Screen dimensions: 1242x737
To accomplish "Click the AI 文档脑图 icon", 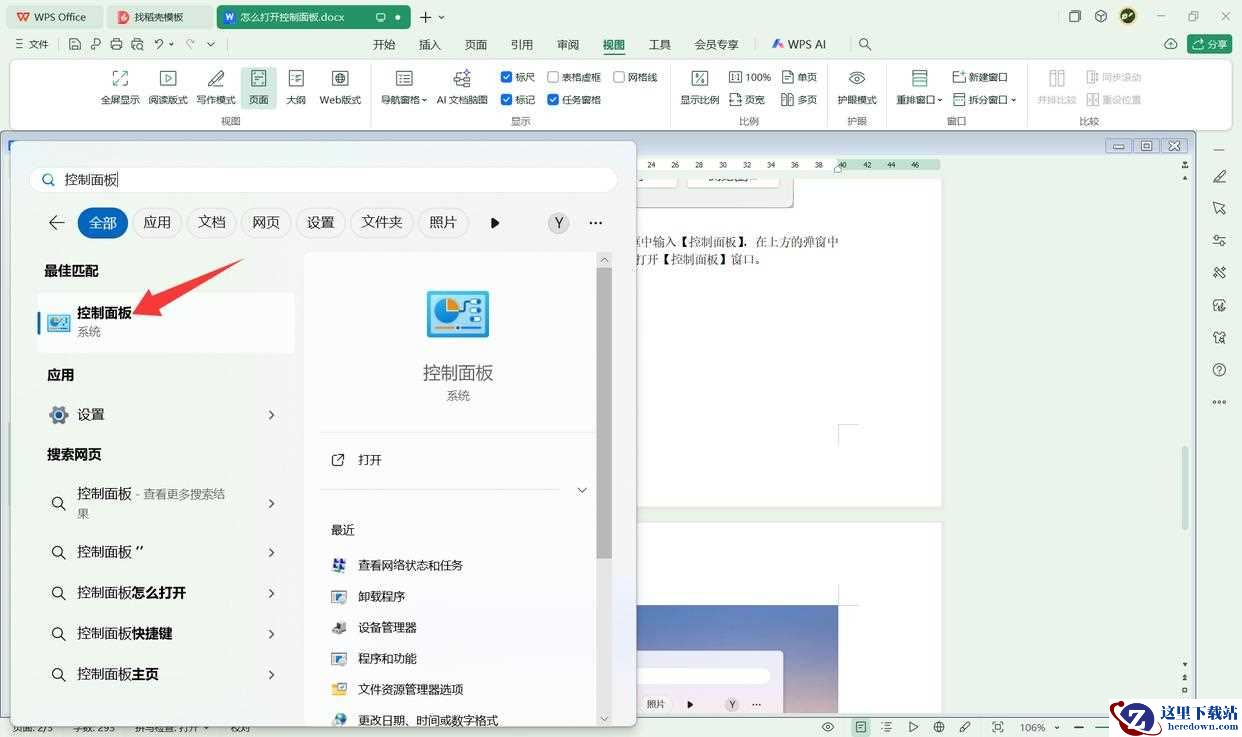I will tap(462, 86).
